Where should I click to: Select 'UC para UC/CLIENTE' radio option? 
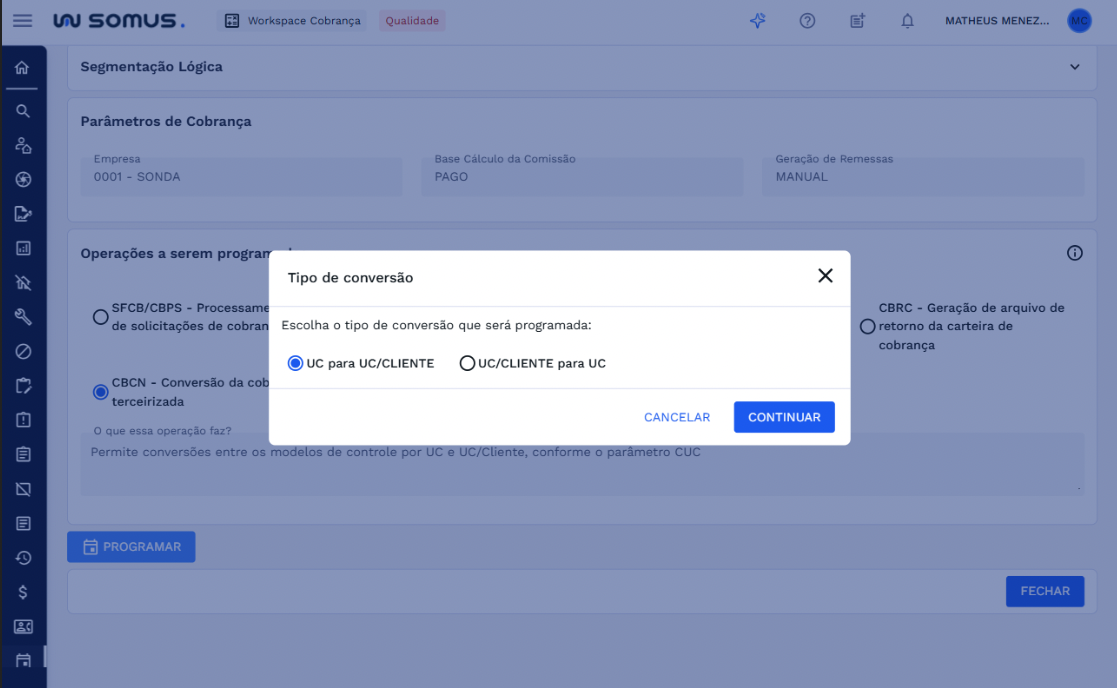coord(295,363)
